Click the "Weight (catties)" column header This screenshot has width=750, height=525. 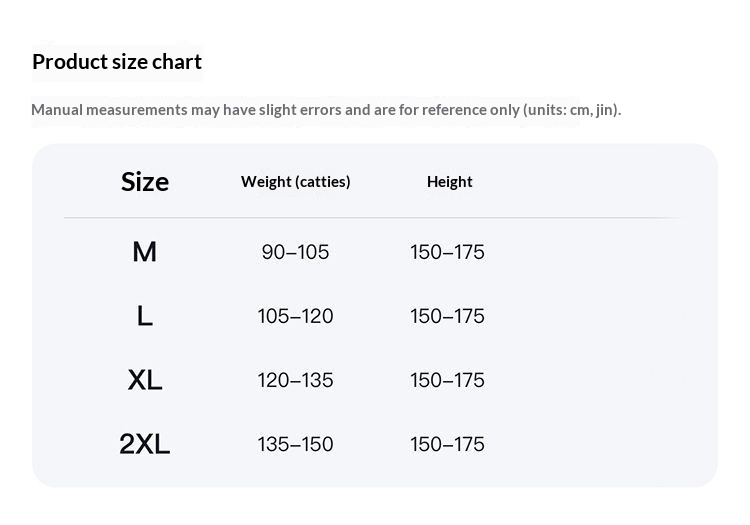(295, 182)
